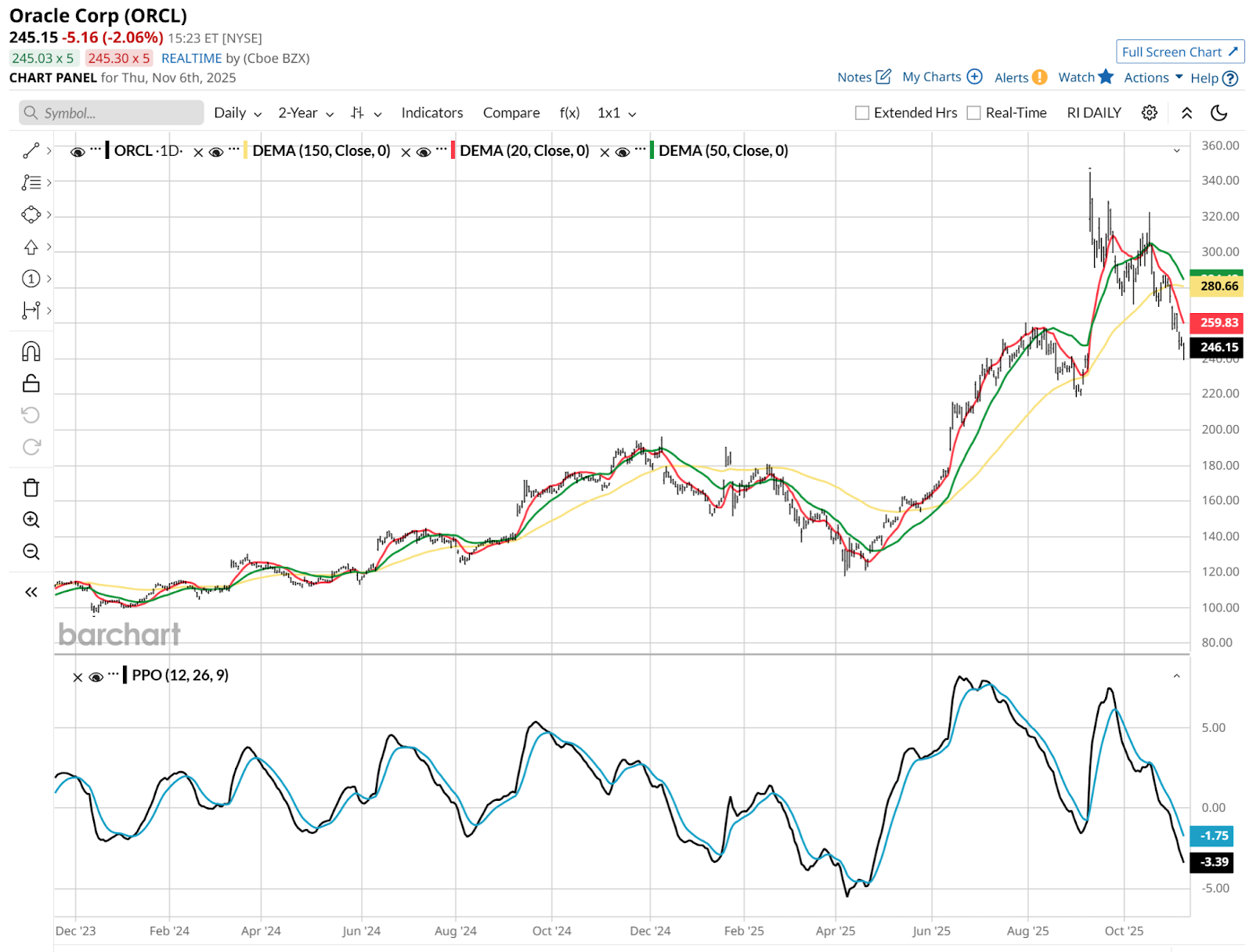Click the magnet snap tool icon
This screenshot has height=952, width=1253.
(31, 352)
